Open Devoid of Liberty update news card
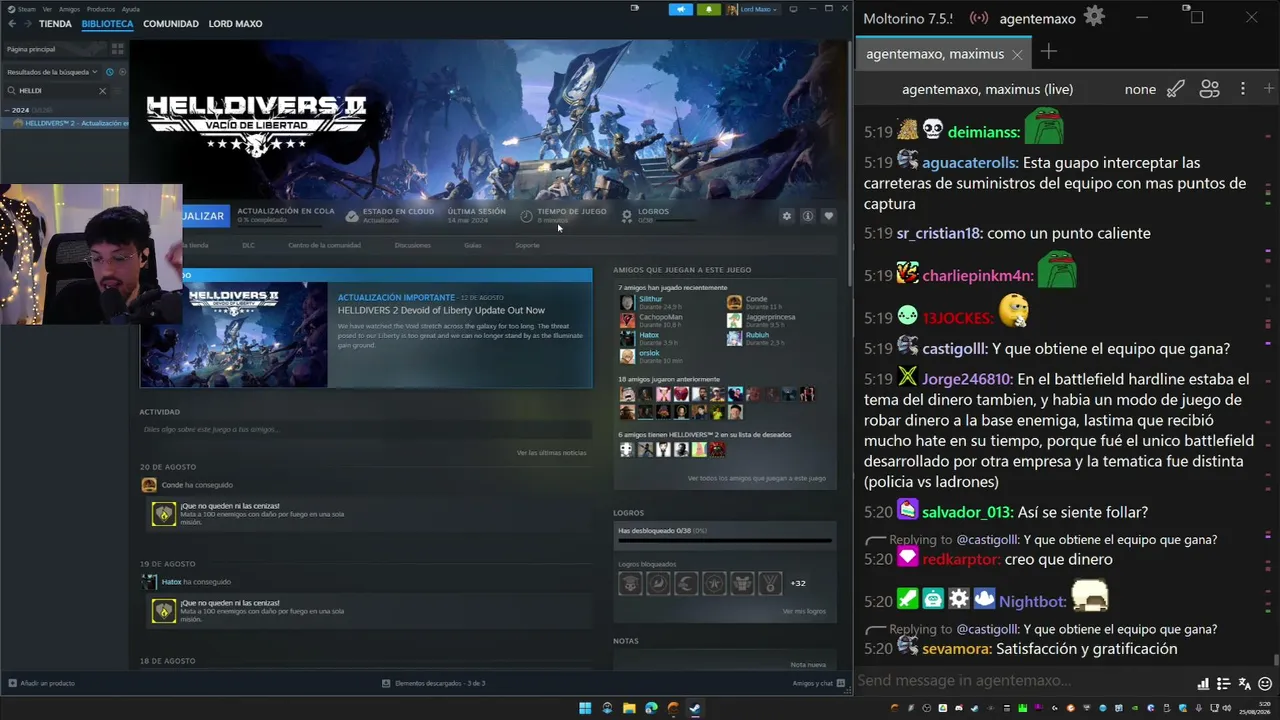Screen dimensions: 1280x720 366,328
